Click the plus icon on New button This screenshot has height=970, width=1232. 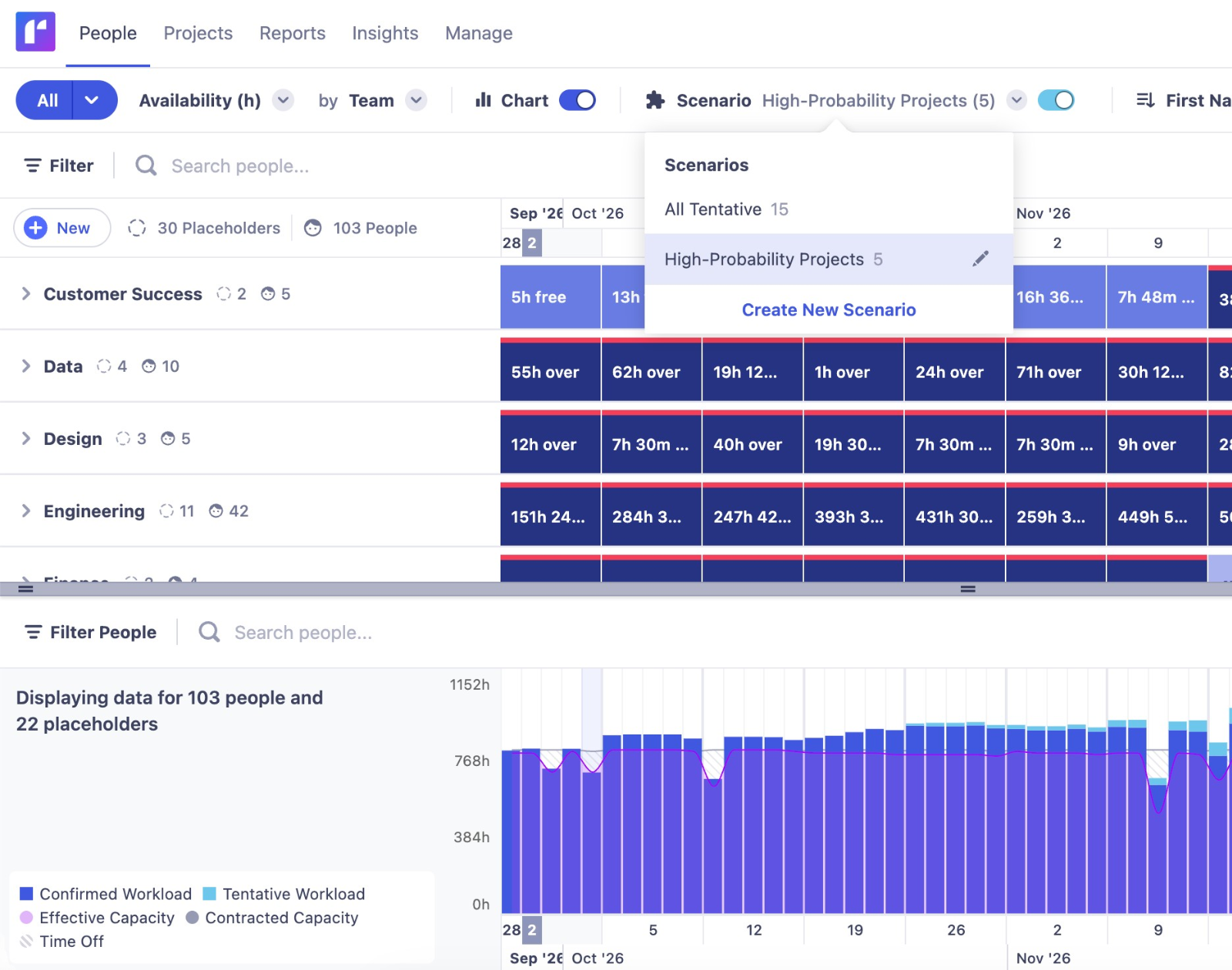[x=35, y=228]
